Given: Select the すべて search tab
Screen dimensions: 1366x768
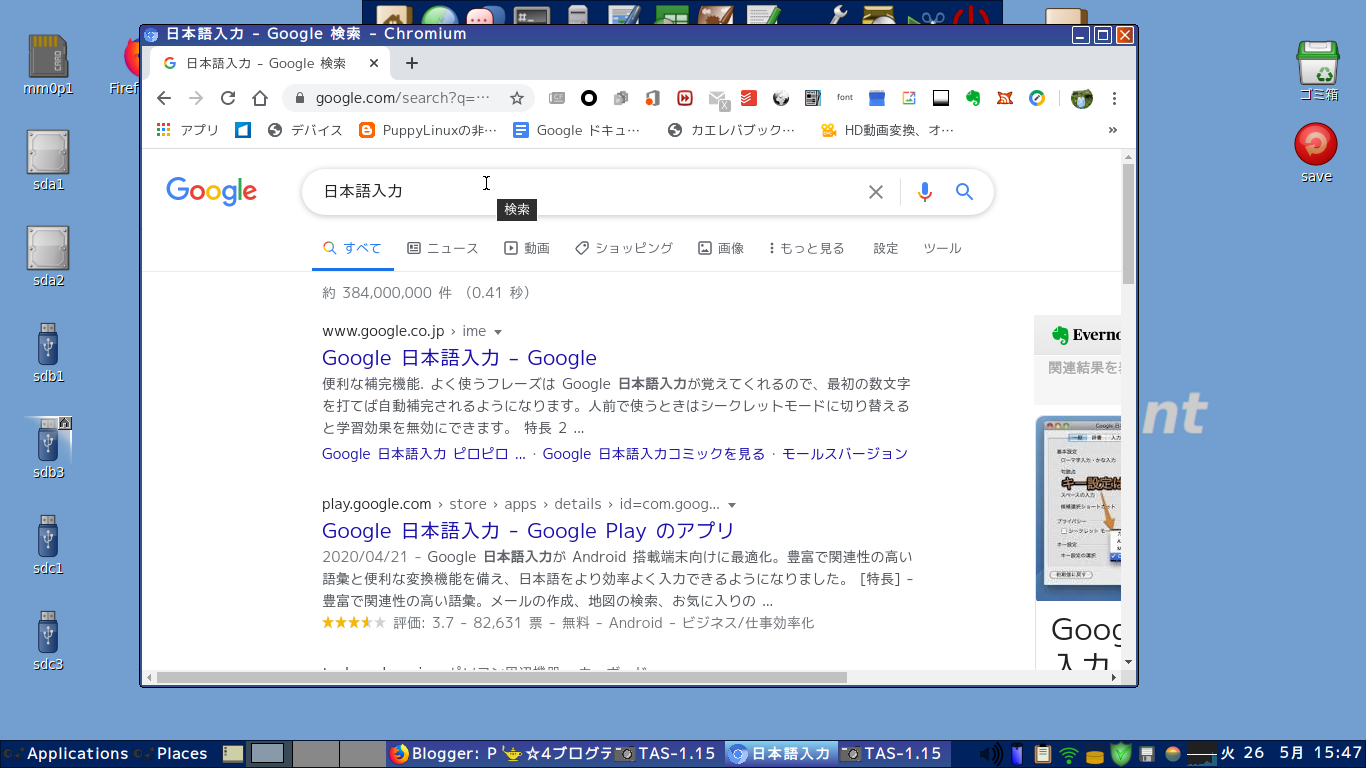Looking at the screenshot, I should [x=353, y=248].
